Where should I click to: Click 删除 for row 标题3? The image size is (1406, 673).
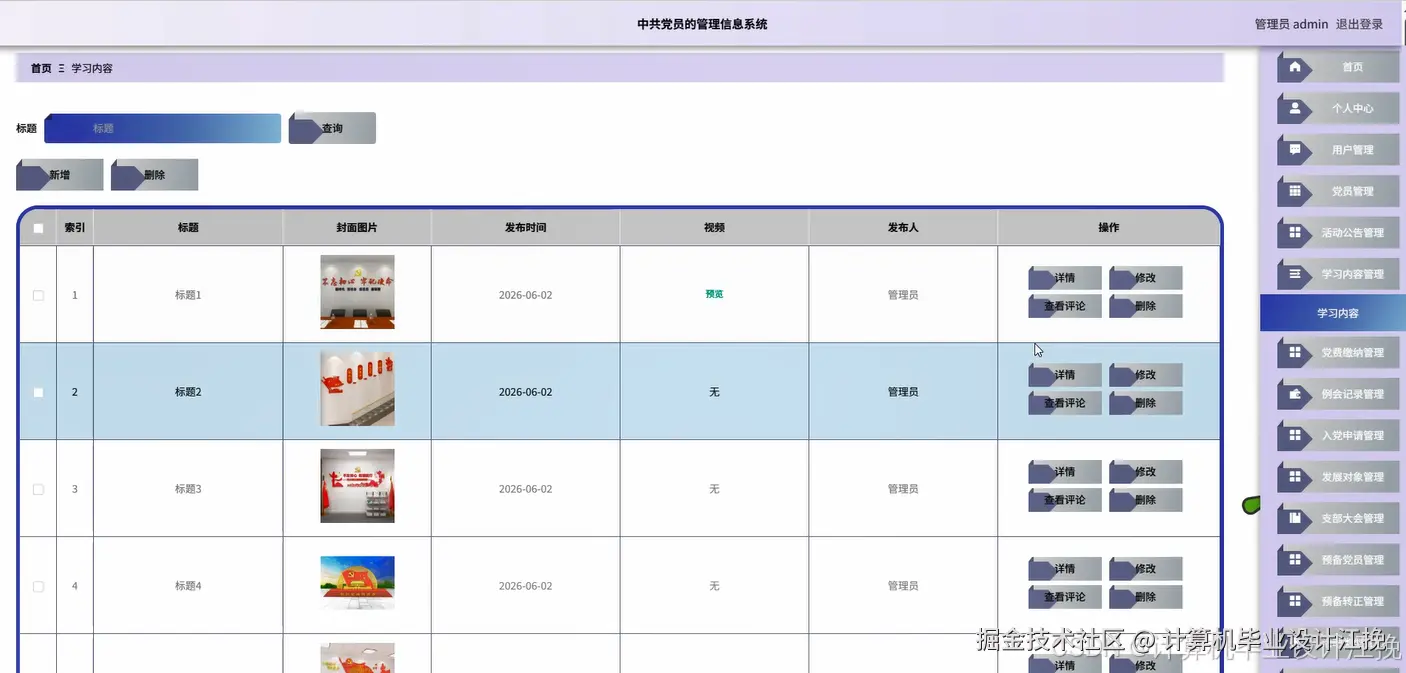coord(1146,500)
